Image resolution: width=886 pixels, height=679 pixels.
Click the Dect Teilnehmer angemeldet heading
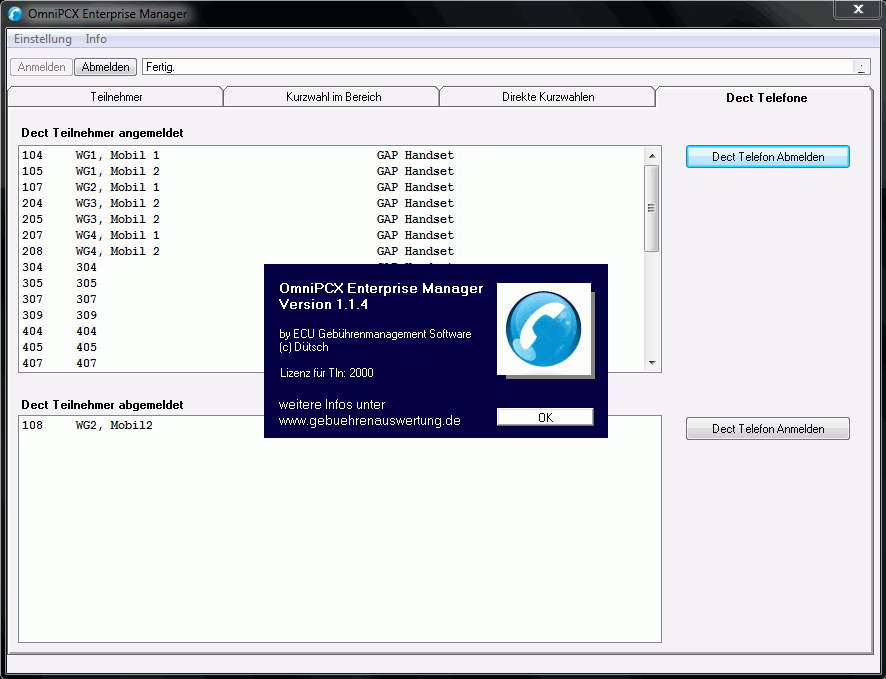tap(102, 133)
